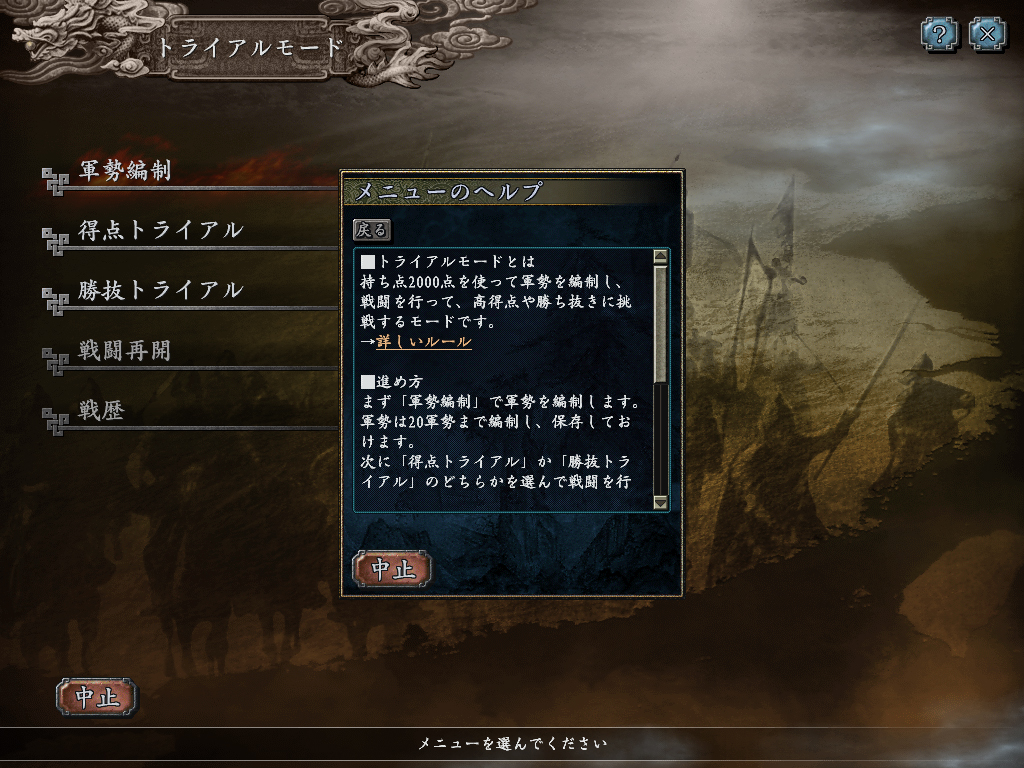Click the knot icon beside 軍勢編制
1024x768 pixels.
pos(55,181)
